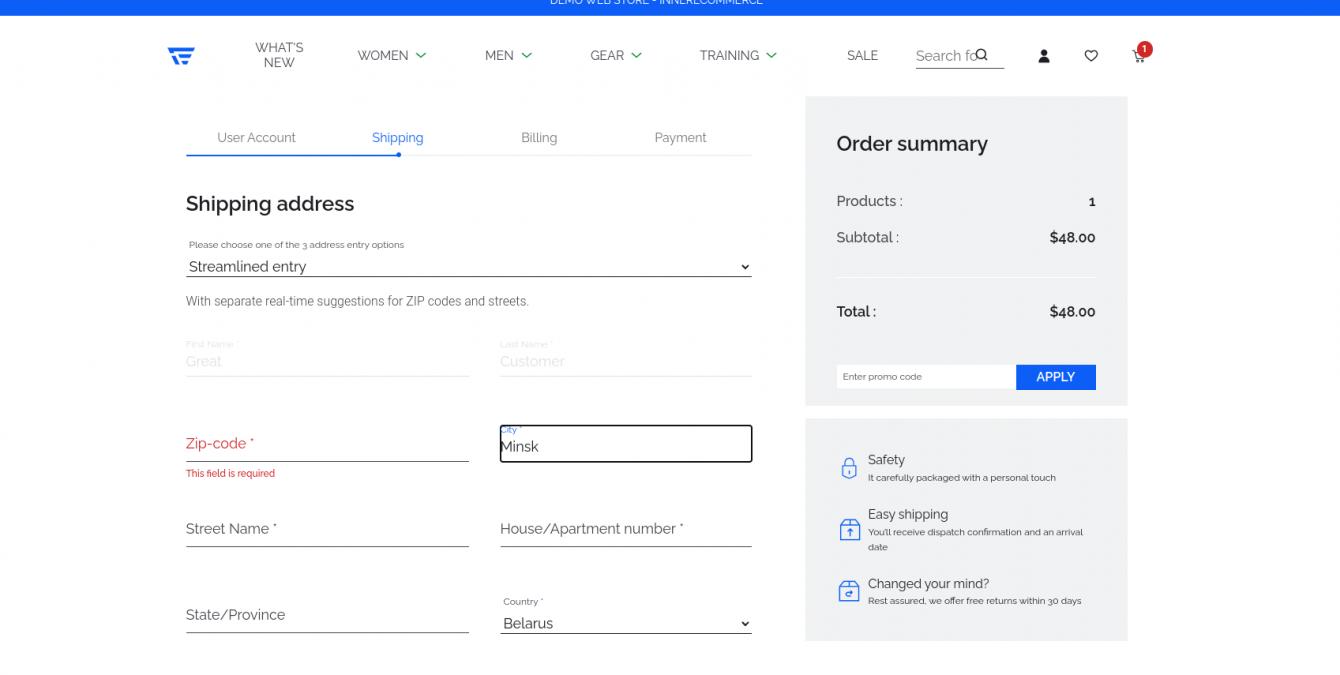This screenshot has height=675, width=1340.
Task: Click the Zip-code input field
Action: tap(327, 444)
